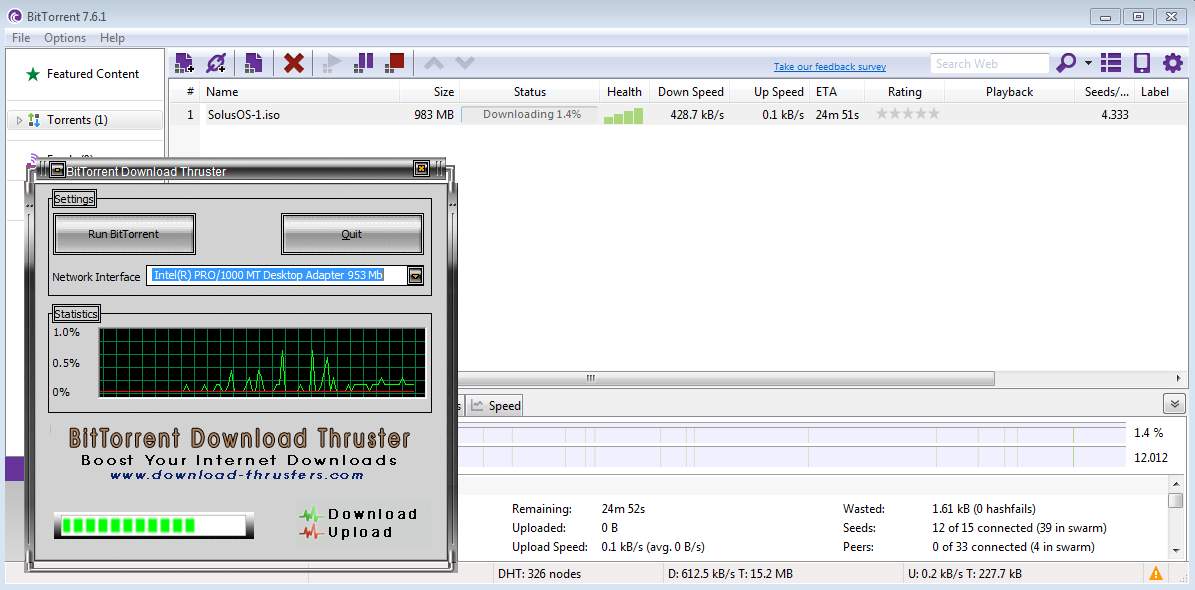The width and height of the screenshot is (1195, 590).
Task: Click the horizontal scrollbar in torrent list
Action: [x=725, y=378]
